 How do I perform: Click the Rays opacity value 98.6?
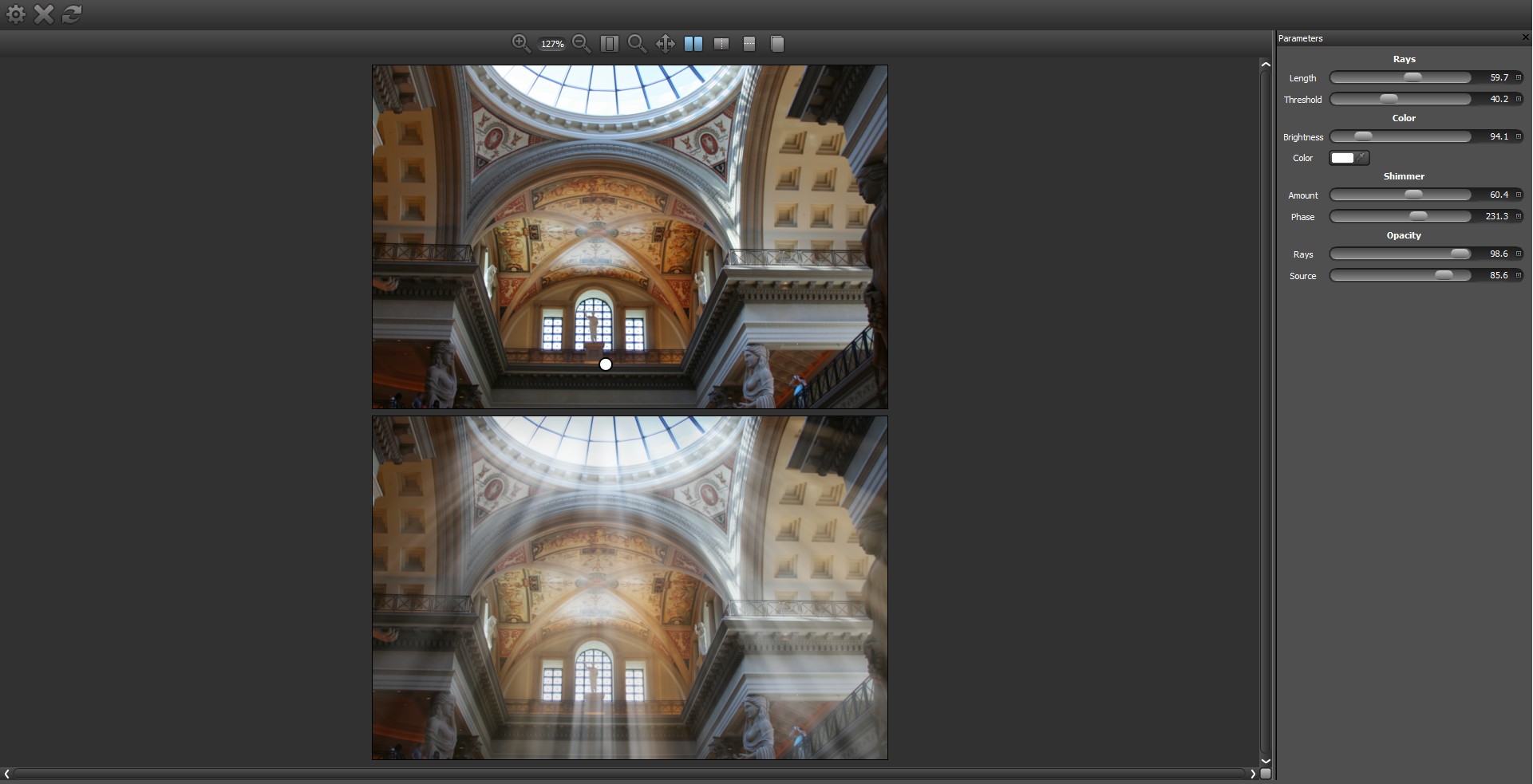1499,254
